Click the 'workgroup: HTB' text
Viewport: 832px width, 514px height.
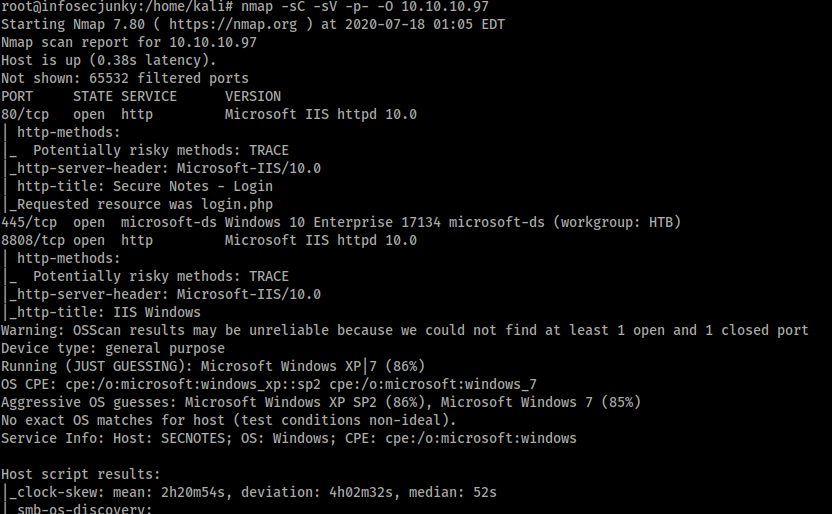click(616, 222)
